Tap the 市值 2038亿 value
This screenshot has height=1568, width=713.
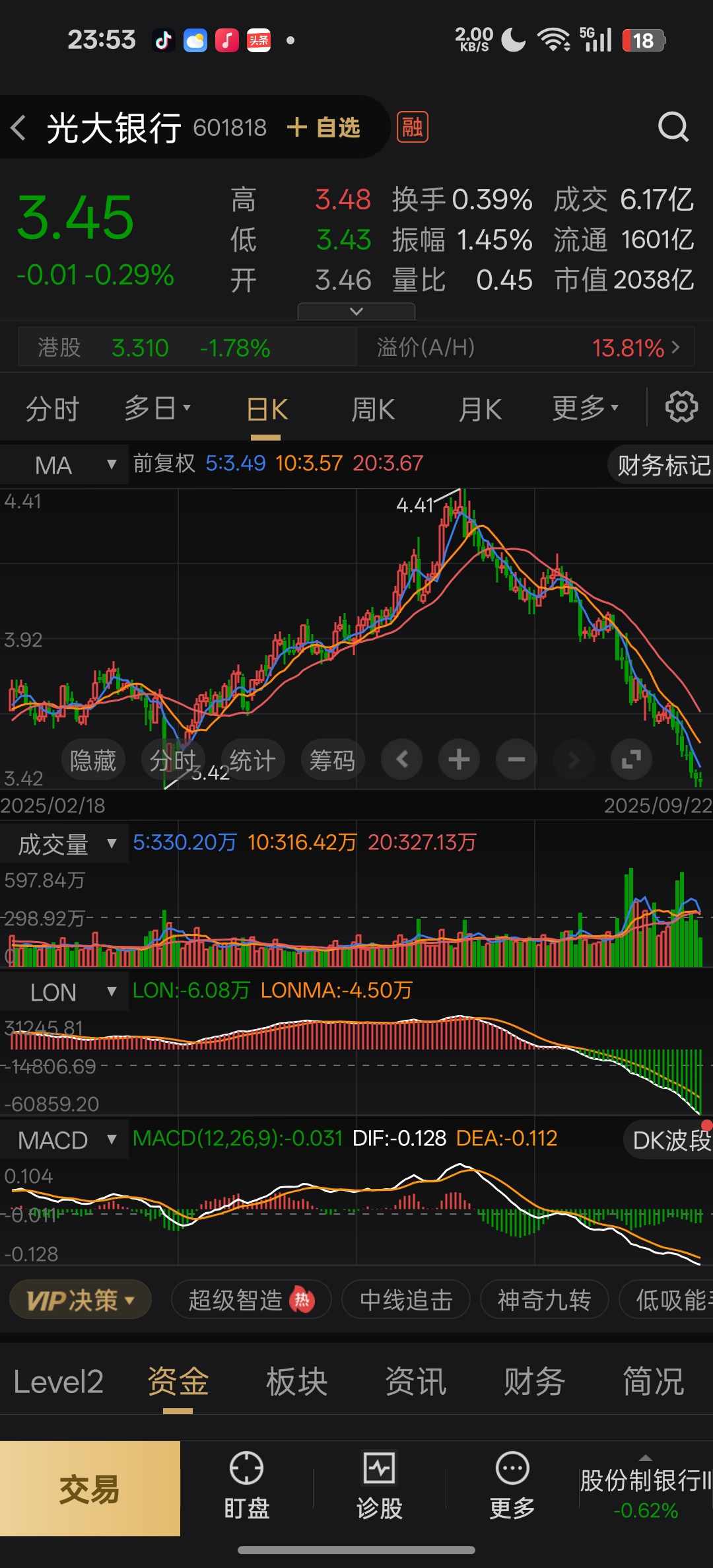pos(624,280)
